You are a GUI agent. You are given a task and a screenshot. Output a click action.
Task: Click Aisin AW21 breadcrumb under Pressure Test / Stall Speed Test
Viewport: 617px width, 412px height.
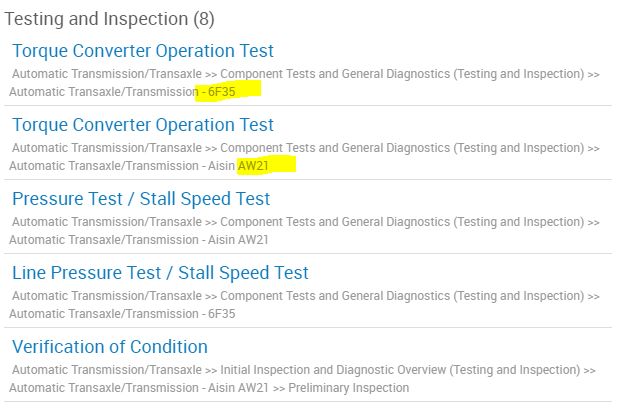239,239
